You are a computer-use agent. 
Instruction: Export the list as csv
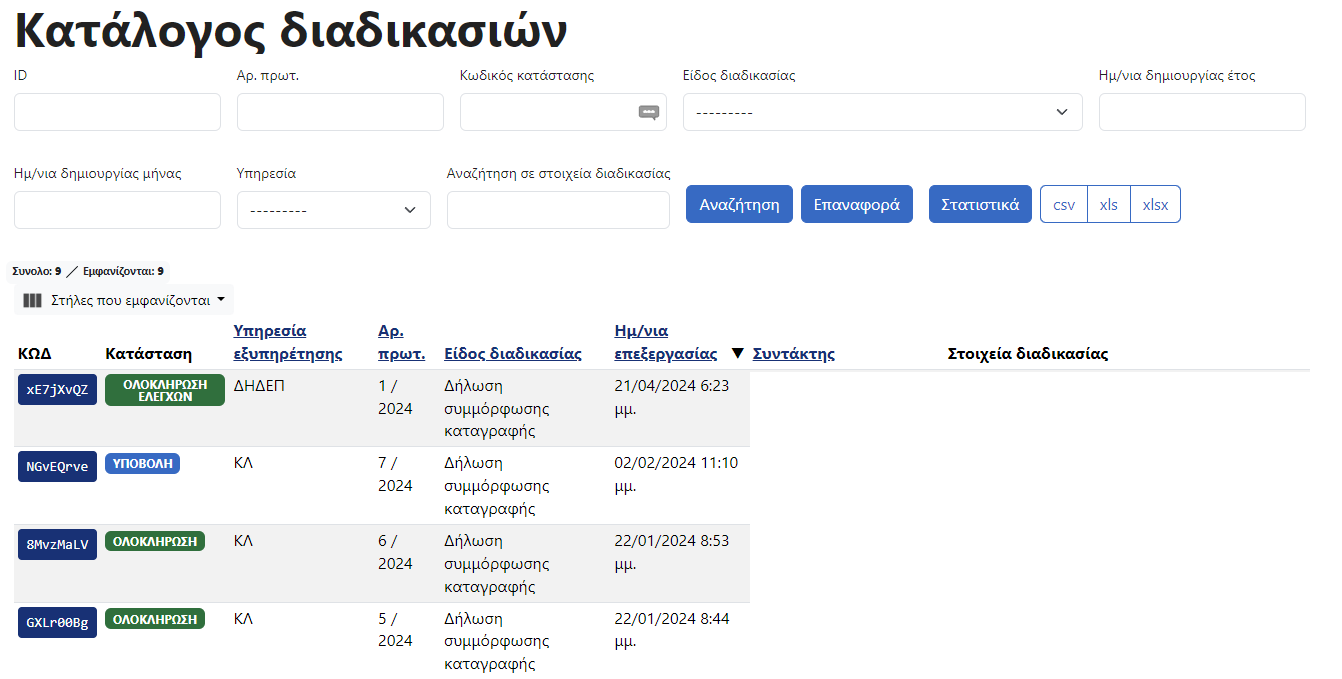1064,204
